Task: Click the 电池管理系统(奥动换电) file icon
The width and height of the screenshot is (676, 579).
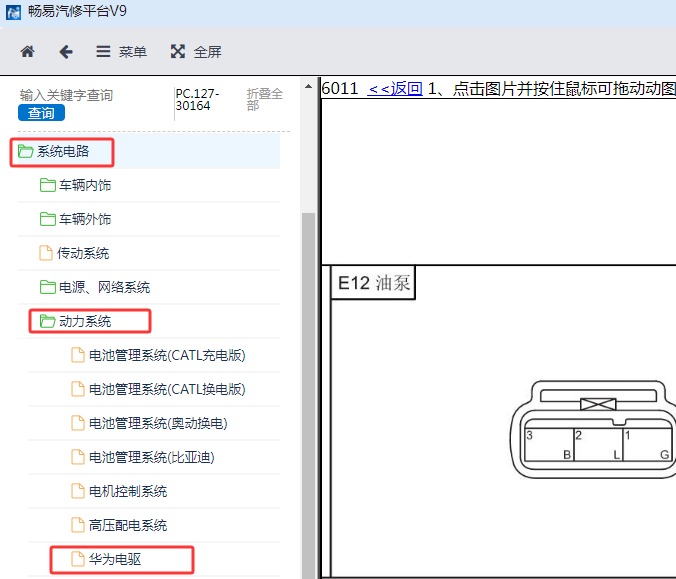Action: click(x=78, y=423)
